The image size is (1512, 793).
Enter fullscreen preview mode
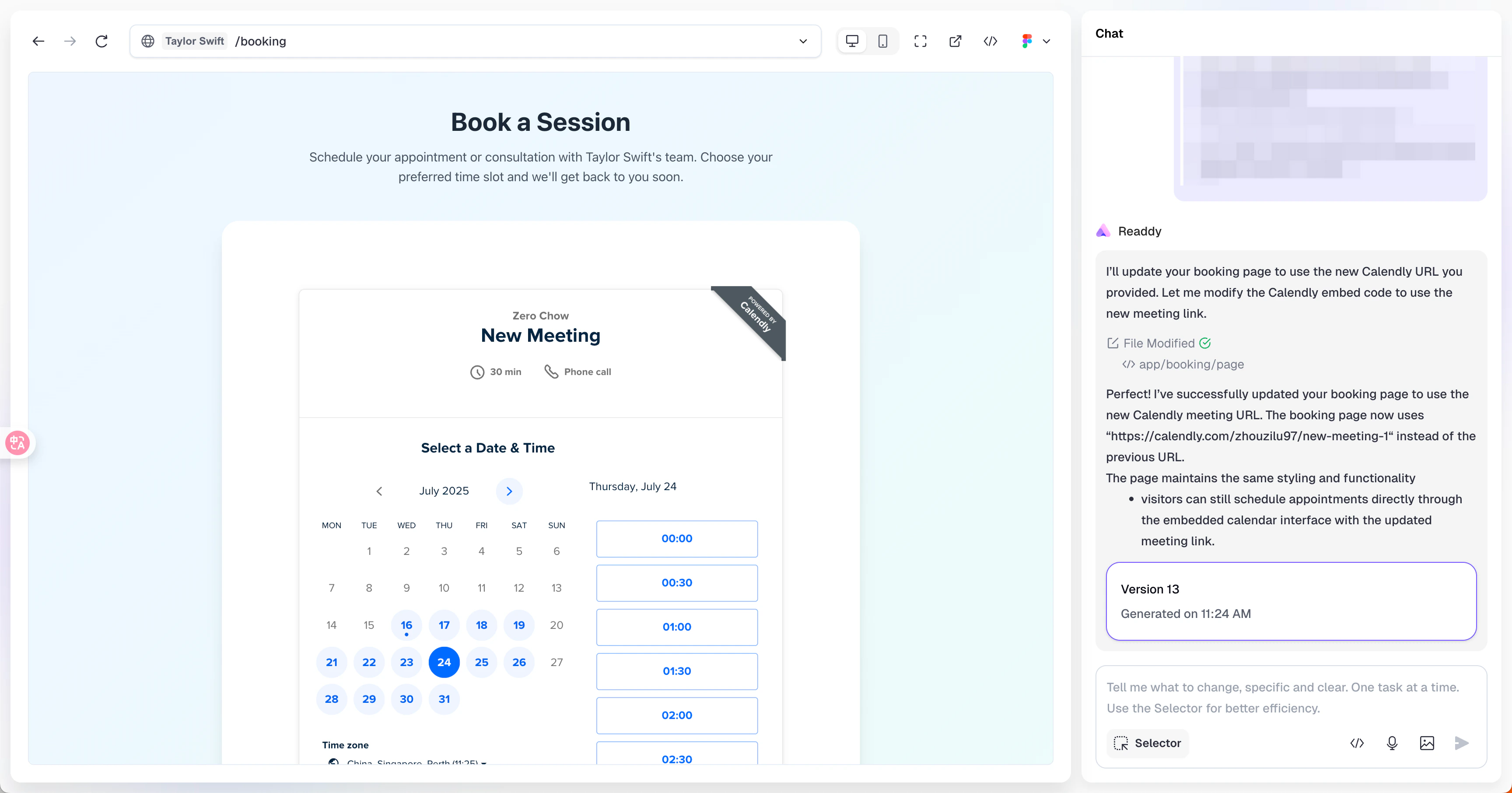(920, 41)
